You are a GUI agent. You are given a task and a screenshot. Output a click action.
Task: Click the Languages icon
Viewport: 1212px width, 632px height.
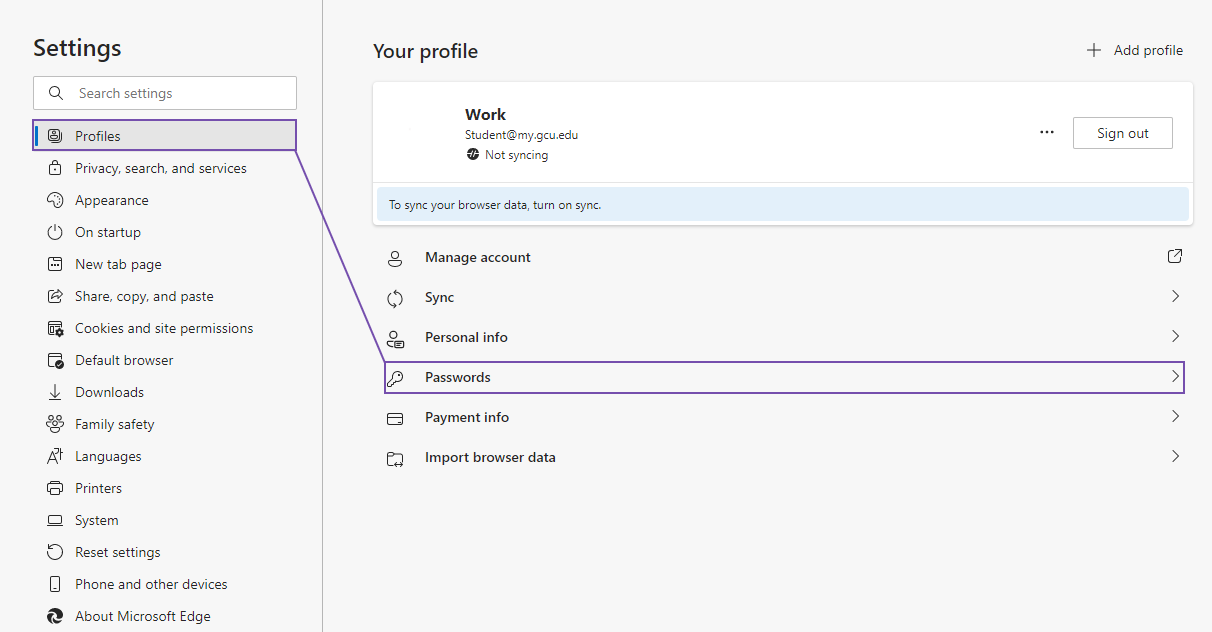[x=55, y=456]
